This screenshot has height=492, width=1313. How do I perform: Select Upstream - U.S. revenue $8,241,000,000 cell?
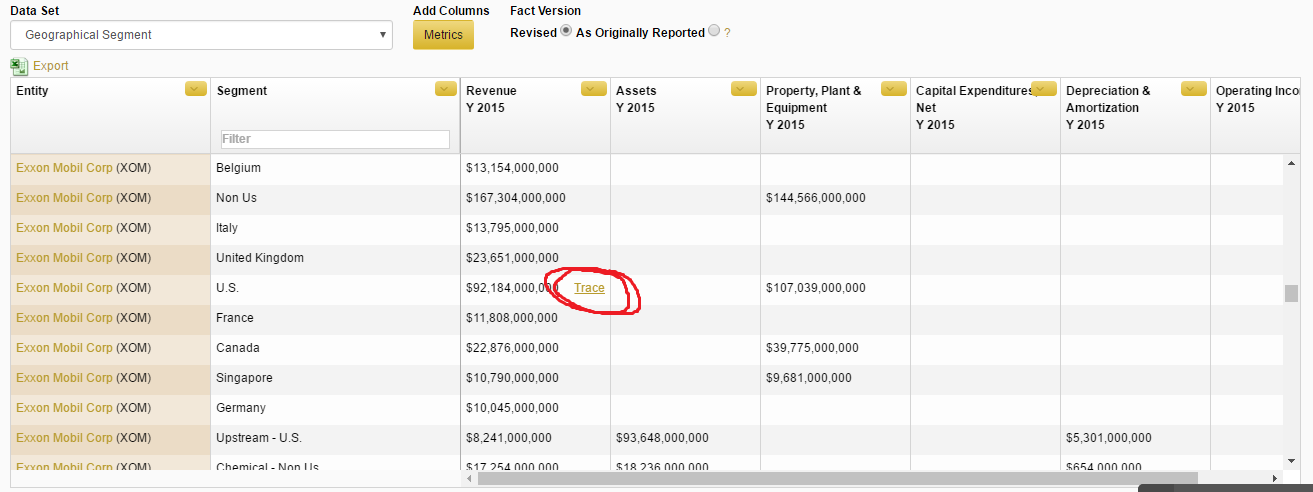pos(535,438)
